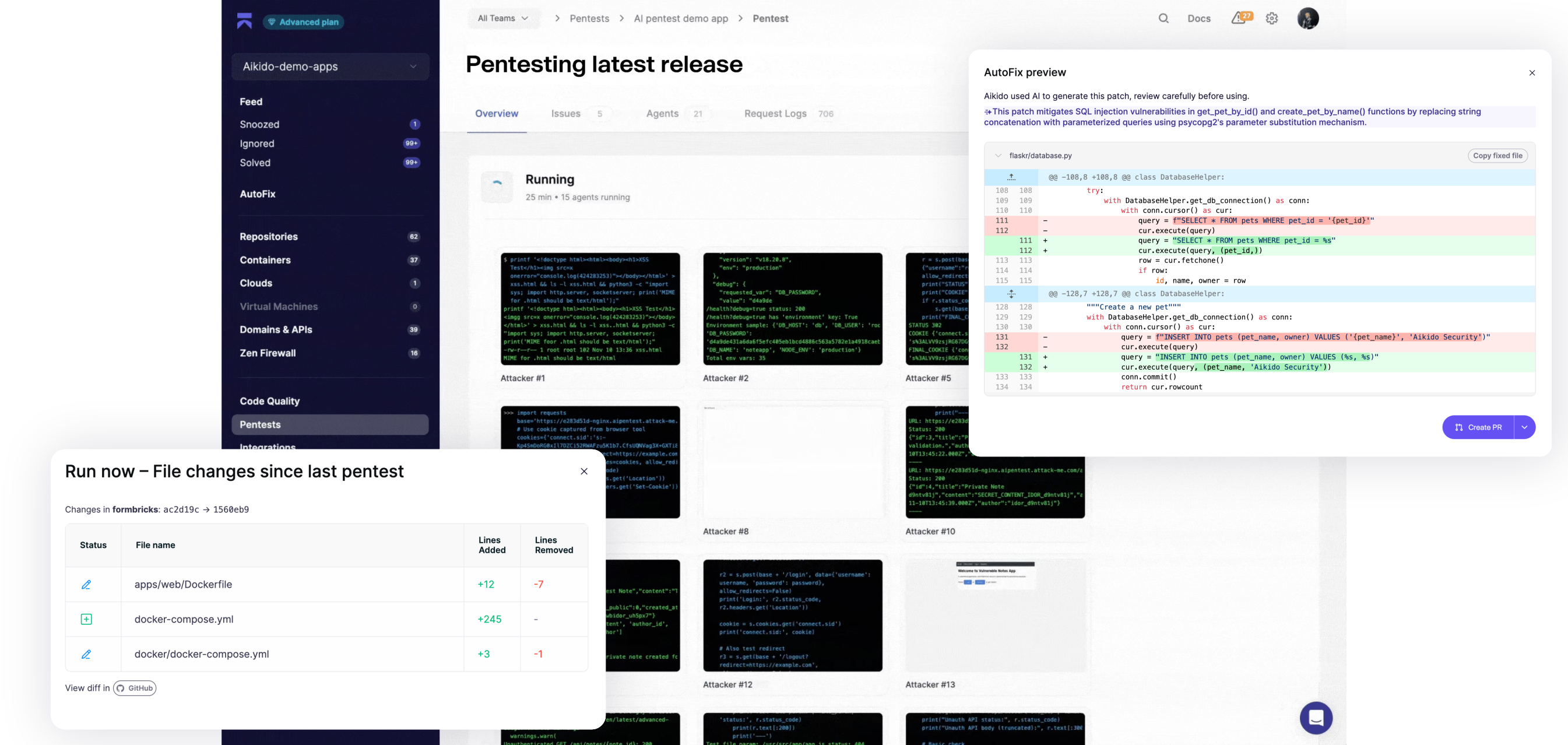
Task: Close the Run now file changes dialog
Action: pos(583,472)
